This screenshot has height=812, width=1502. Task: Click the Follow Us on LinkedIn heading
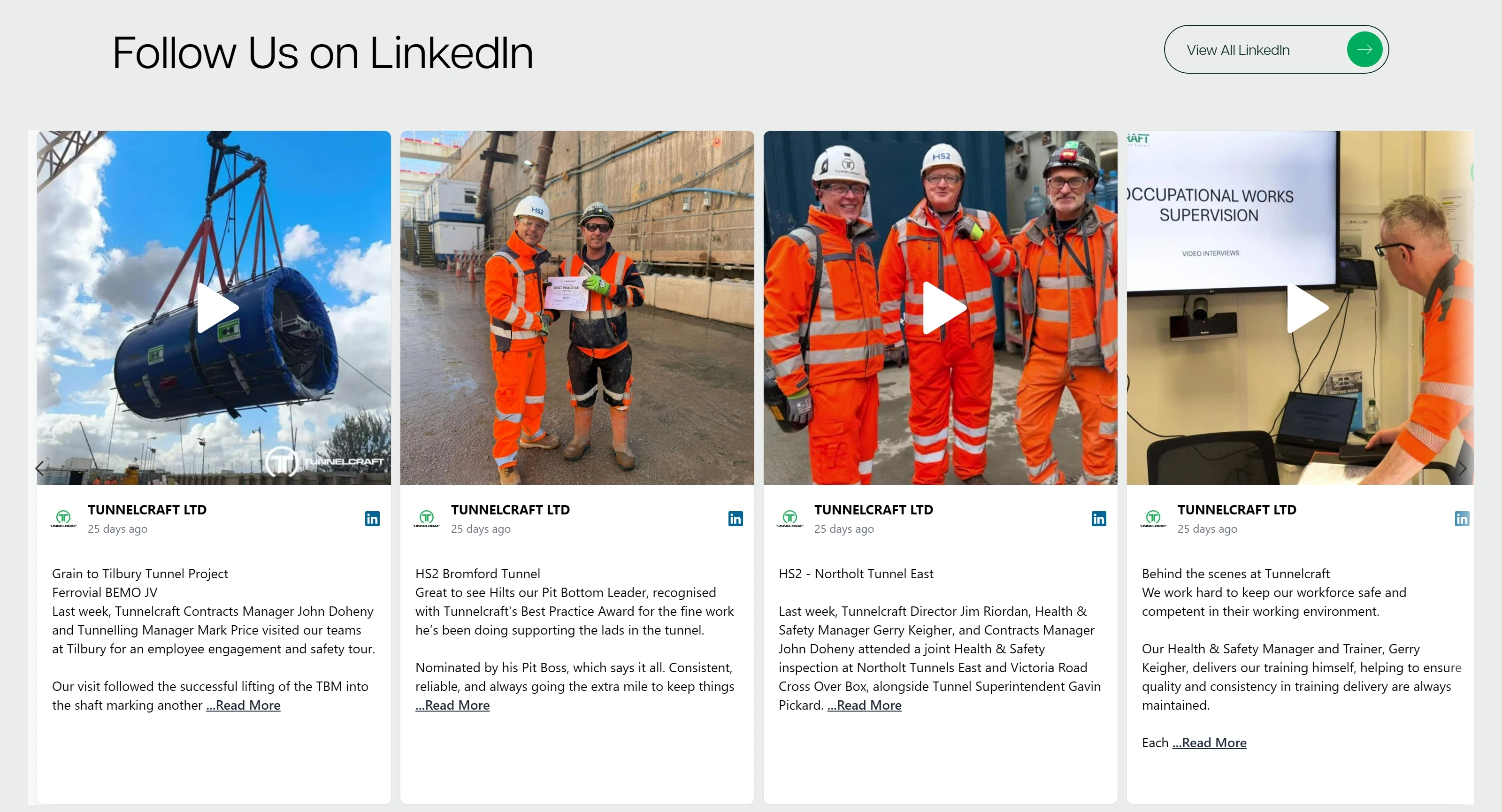[322, 53]
